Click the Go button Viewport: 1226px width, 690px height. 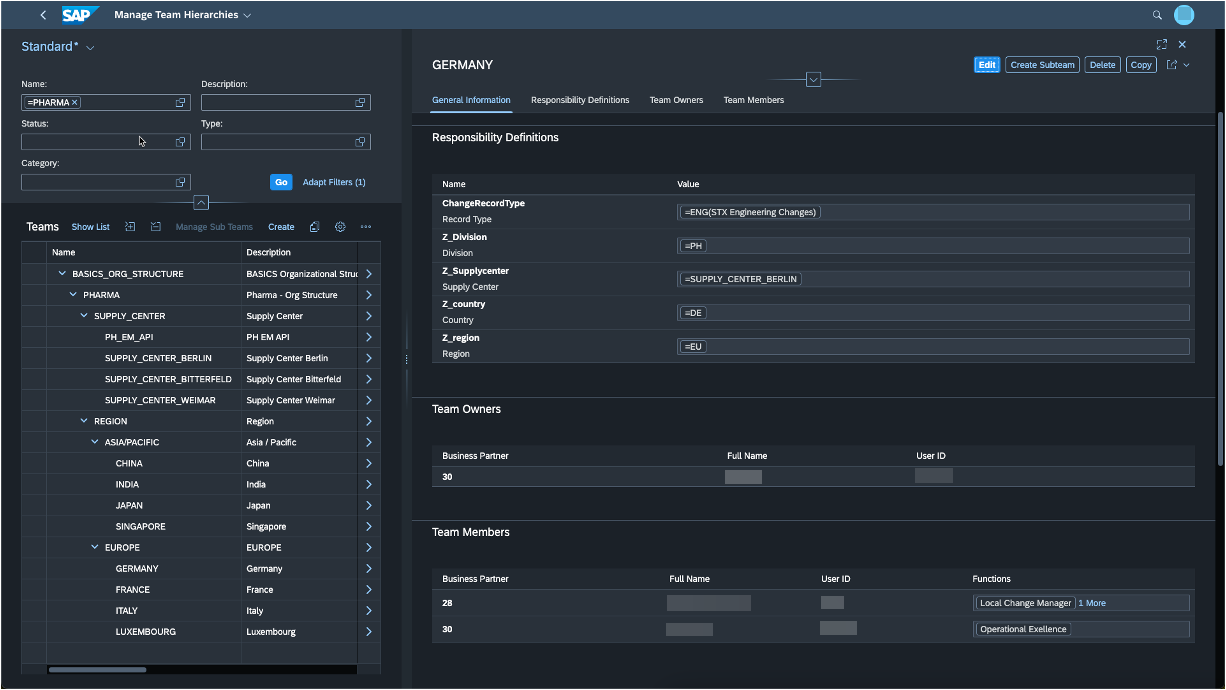point(281,182)
